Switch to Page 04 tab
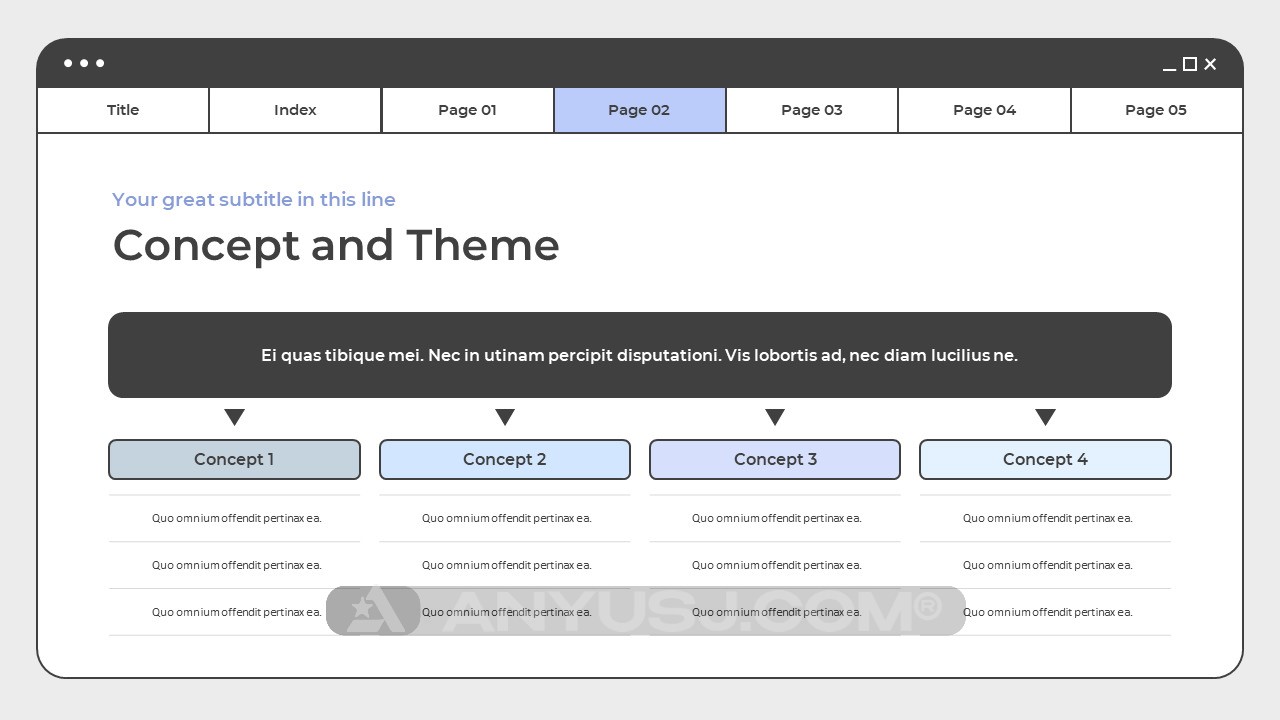 [984, 110]
